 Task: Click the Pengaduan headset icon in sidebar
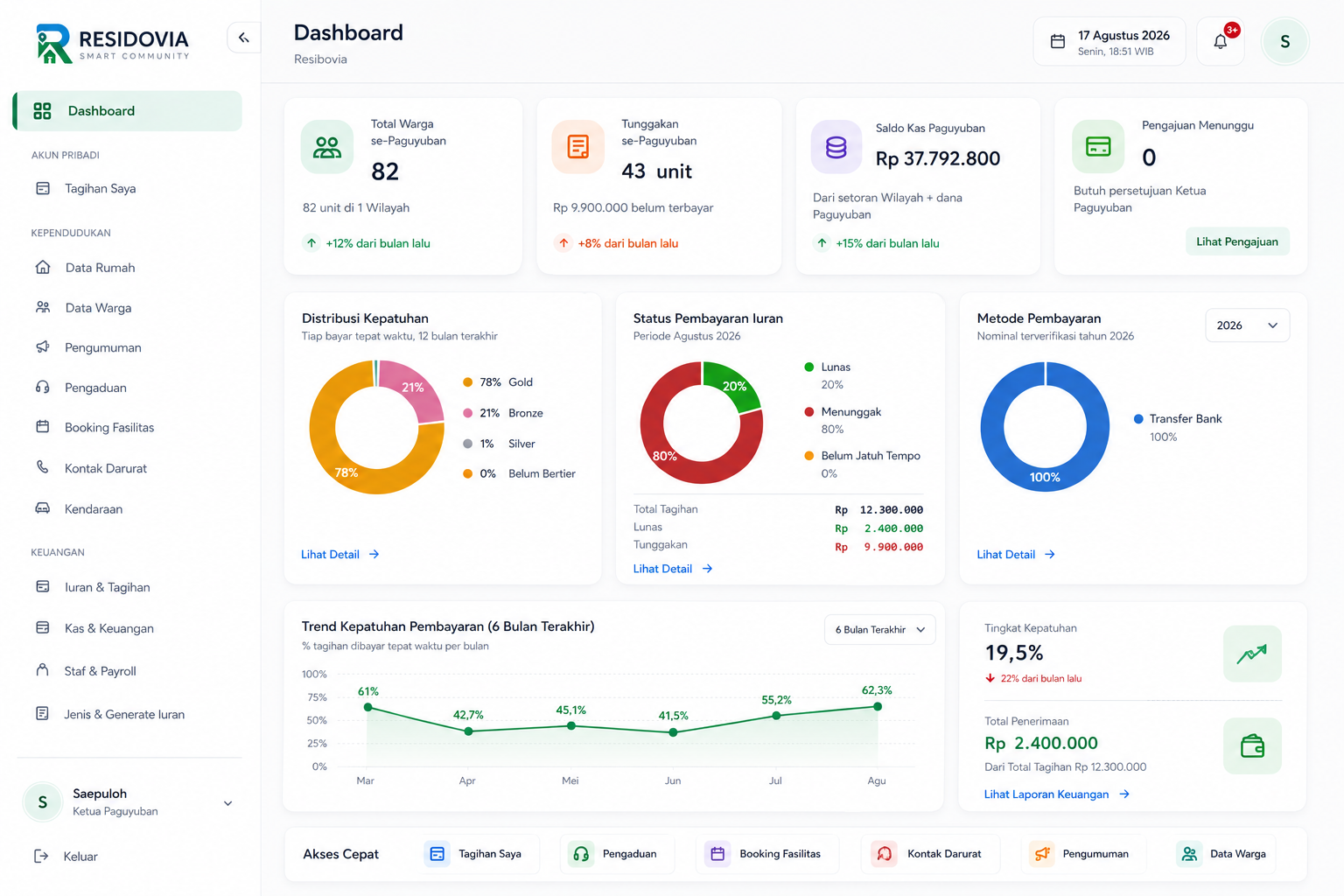43,387
